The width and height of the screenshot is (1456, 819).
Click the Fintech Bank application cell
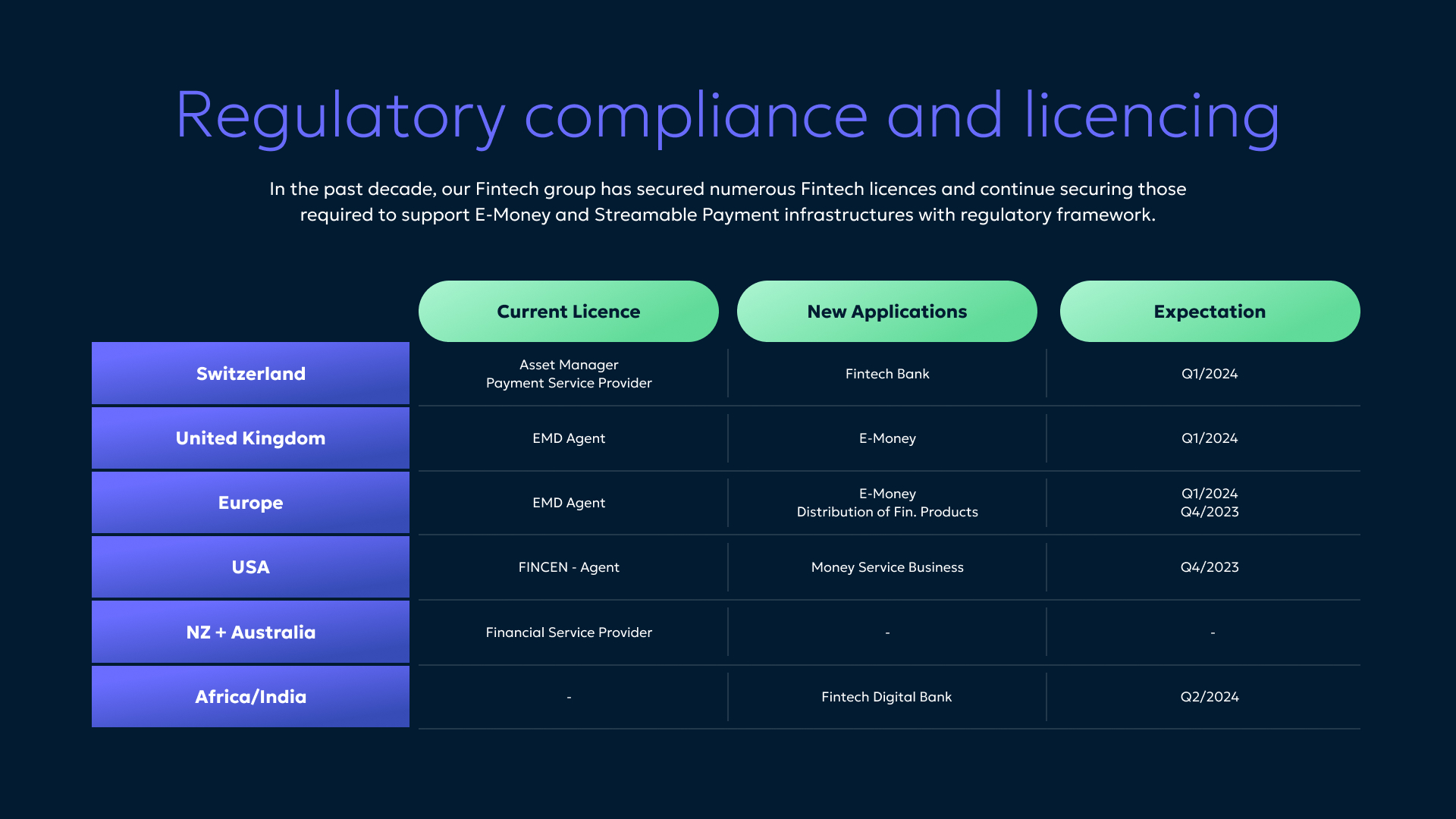[x=887, y=374]
